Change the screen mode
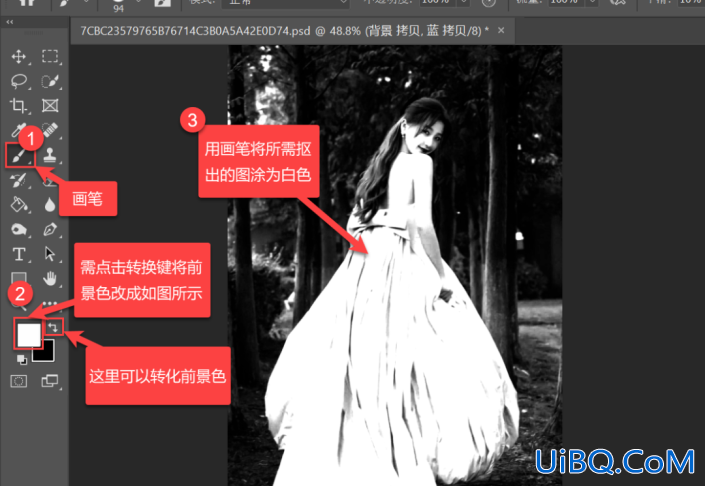The image size is (705, 486). [50, 381]
